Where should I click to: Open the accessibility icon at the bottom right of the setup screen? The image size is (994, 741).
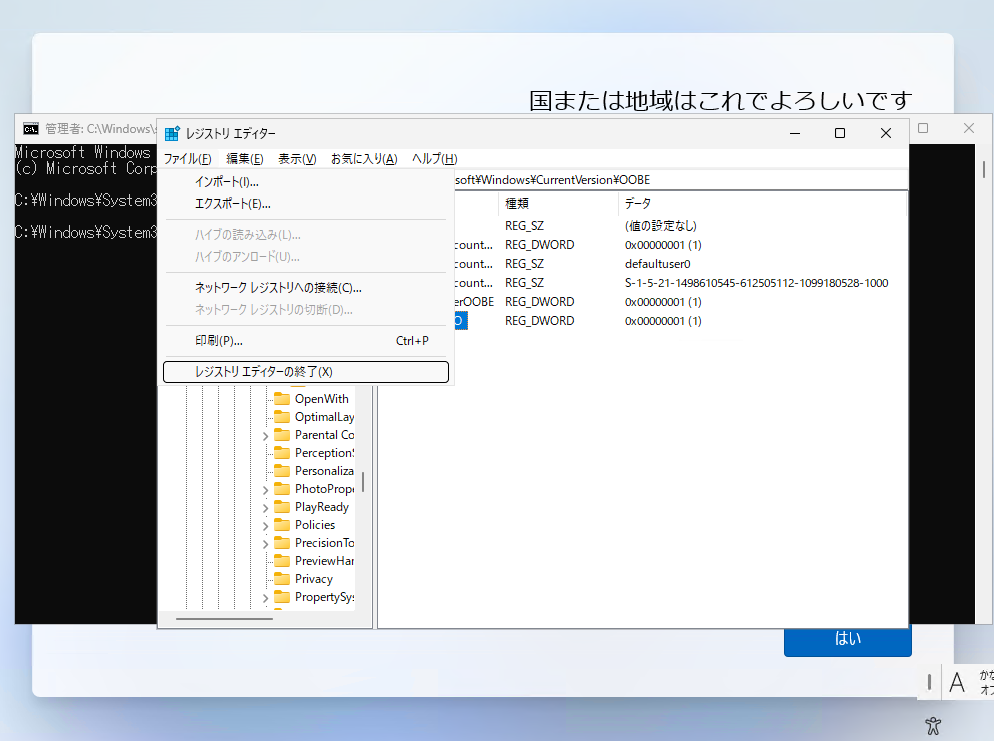[x=933, y=726]
